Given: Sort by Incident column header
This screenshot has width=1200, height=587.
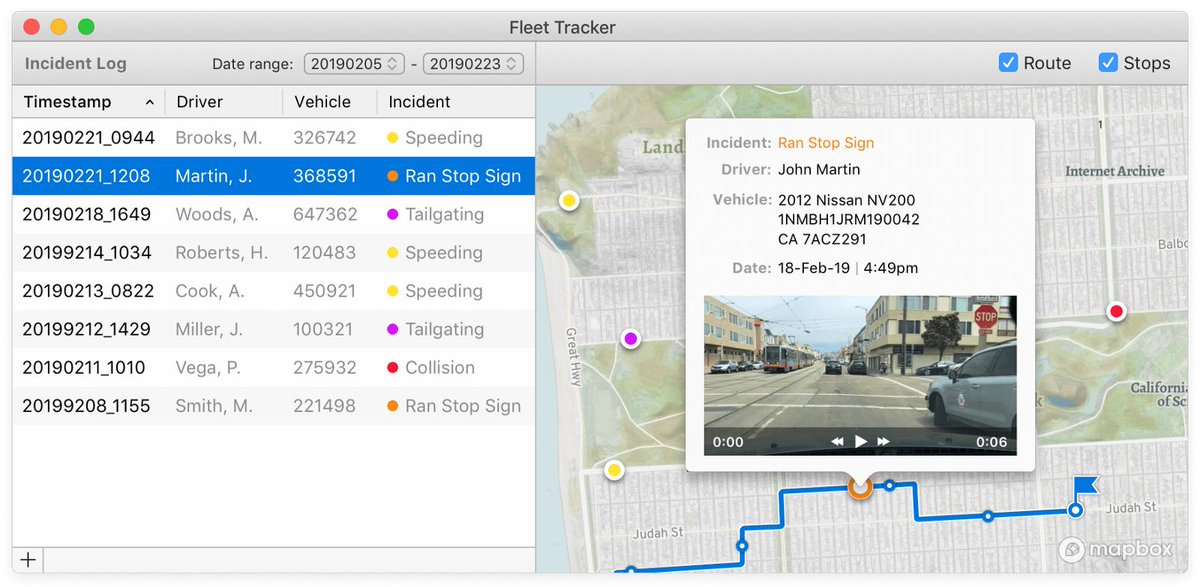Looking at the screenshot, I should pos(455,102).
